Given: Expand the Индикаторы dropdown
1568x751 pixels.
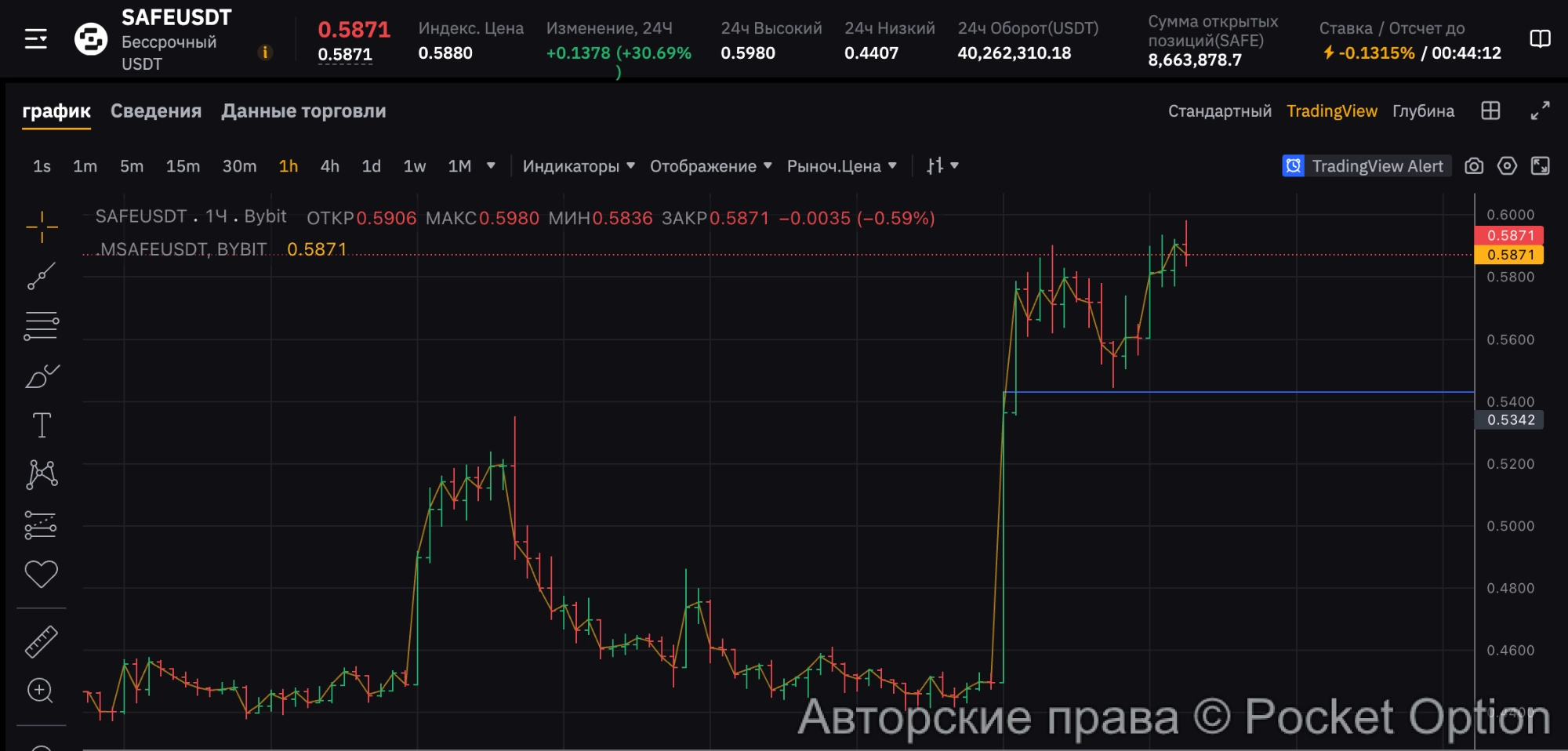Looking at the screenshot, I should [579, 166].
